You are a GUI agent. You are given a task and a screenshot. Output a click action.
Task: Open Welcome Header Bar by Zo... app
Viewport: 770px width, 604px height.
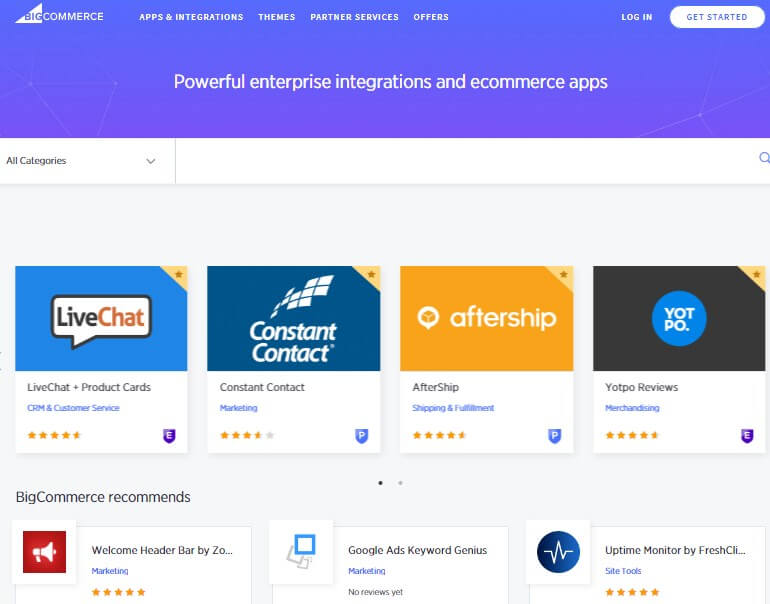(162, 550)
